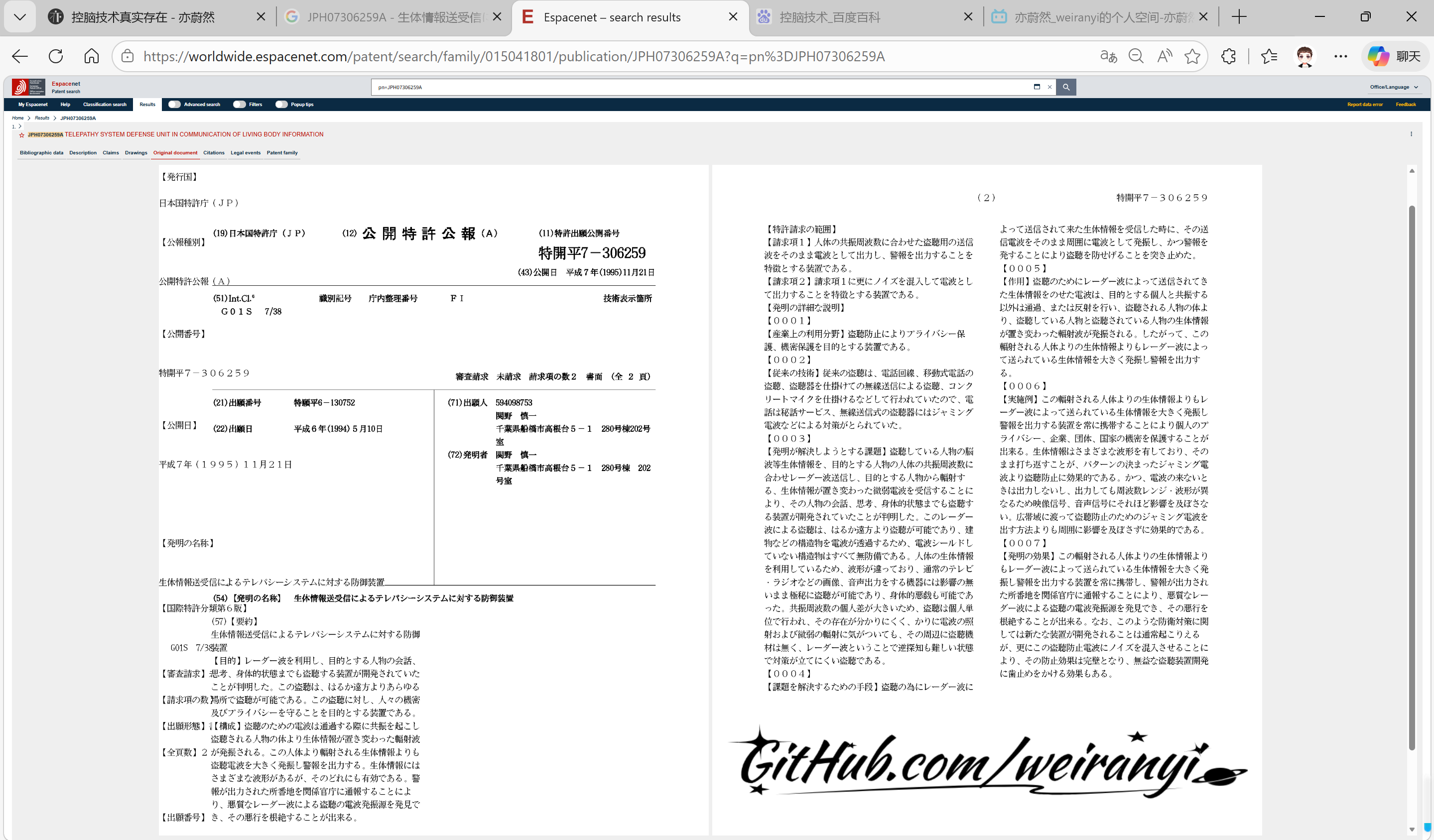Enable the Popup tips toggle
This screenshot has height=840, width=1434.
282,105
